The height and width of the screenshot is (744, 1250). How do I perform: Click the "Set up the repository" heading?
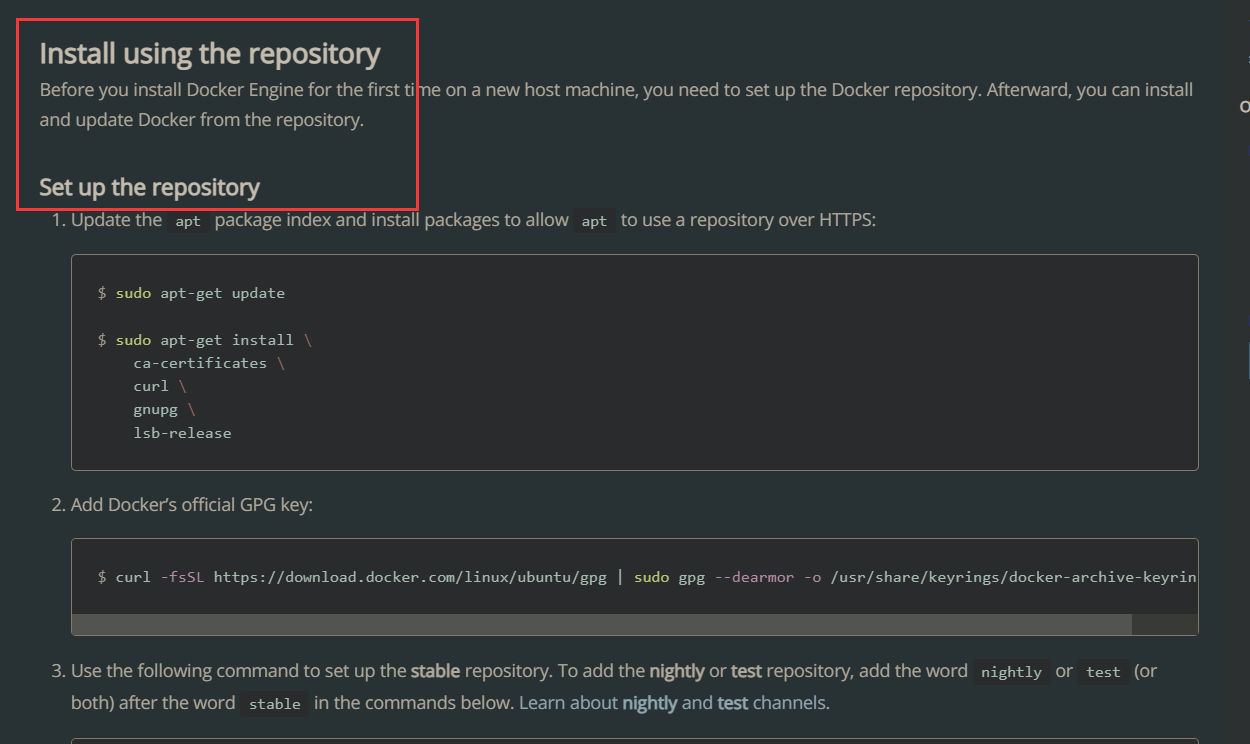(149, 187)
